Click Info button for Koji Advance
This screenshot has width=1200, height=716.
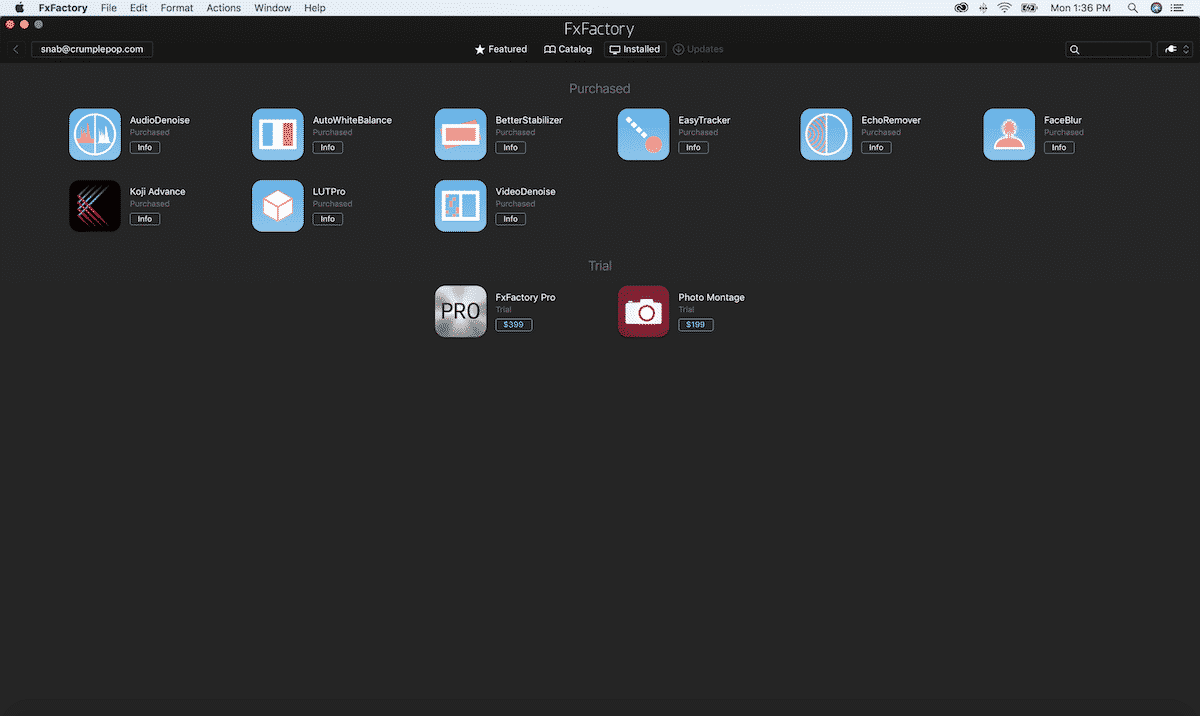pyautogui.click(x=145, y=219)
